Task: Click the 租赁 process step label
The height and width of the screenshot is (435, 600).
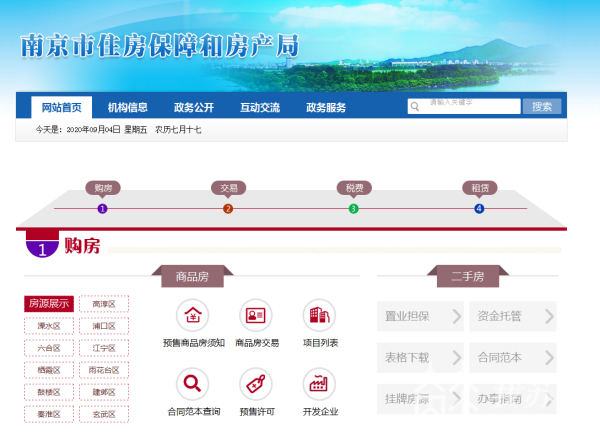Action: 478,188
